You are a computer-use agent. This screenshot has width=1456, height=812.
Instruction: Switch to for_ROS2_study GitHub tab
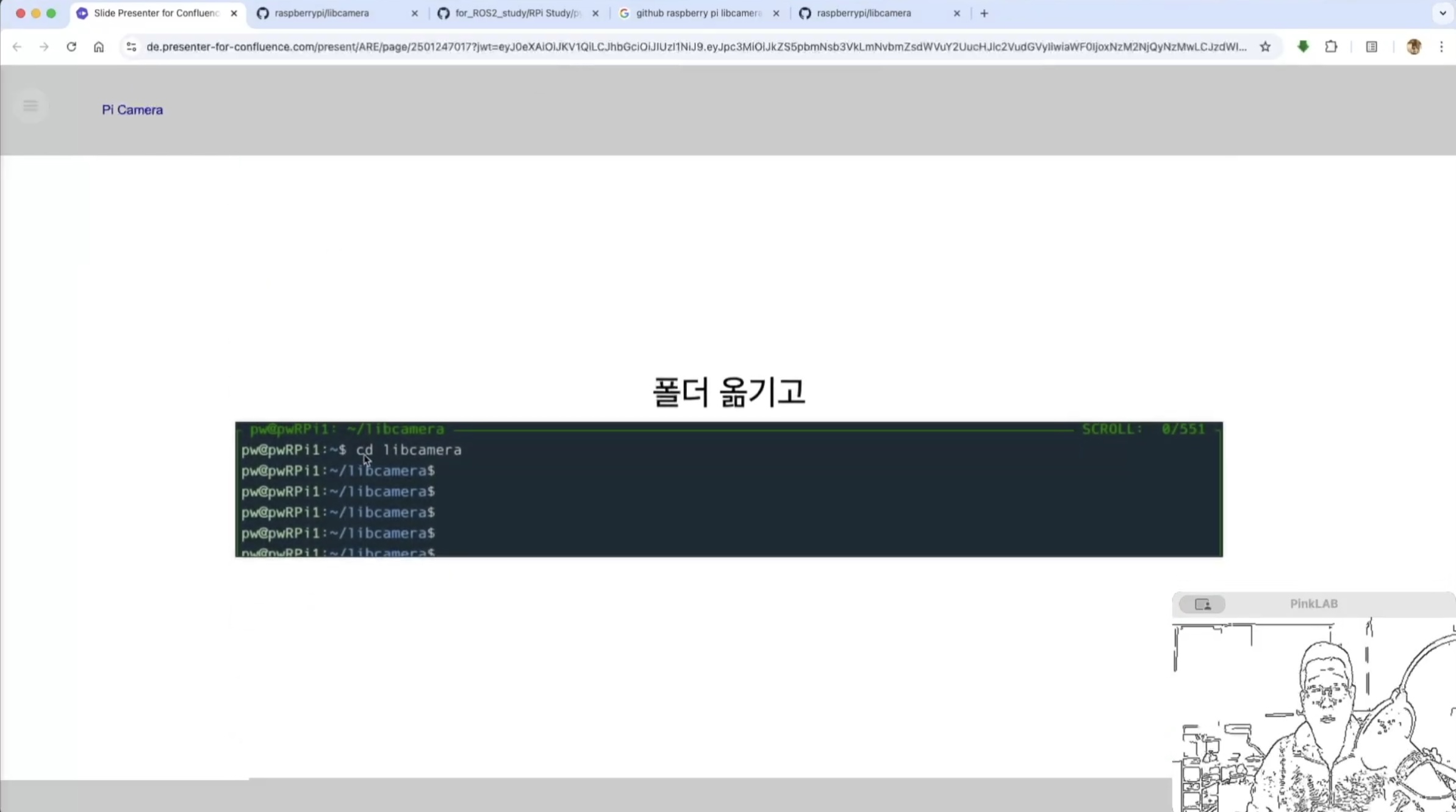click(x=517, y=13)
